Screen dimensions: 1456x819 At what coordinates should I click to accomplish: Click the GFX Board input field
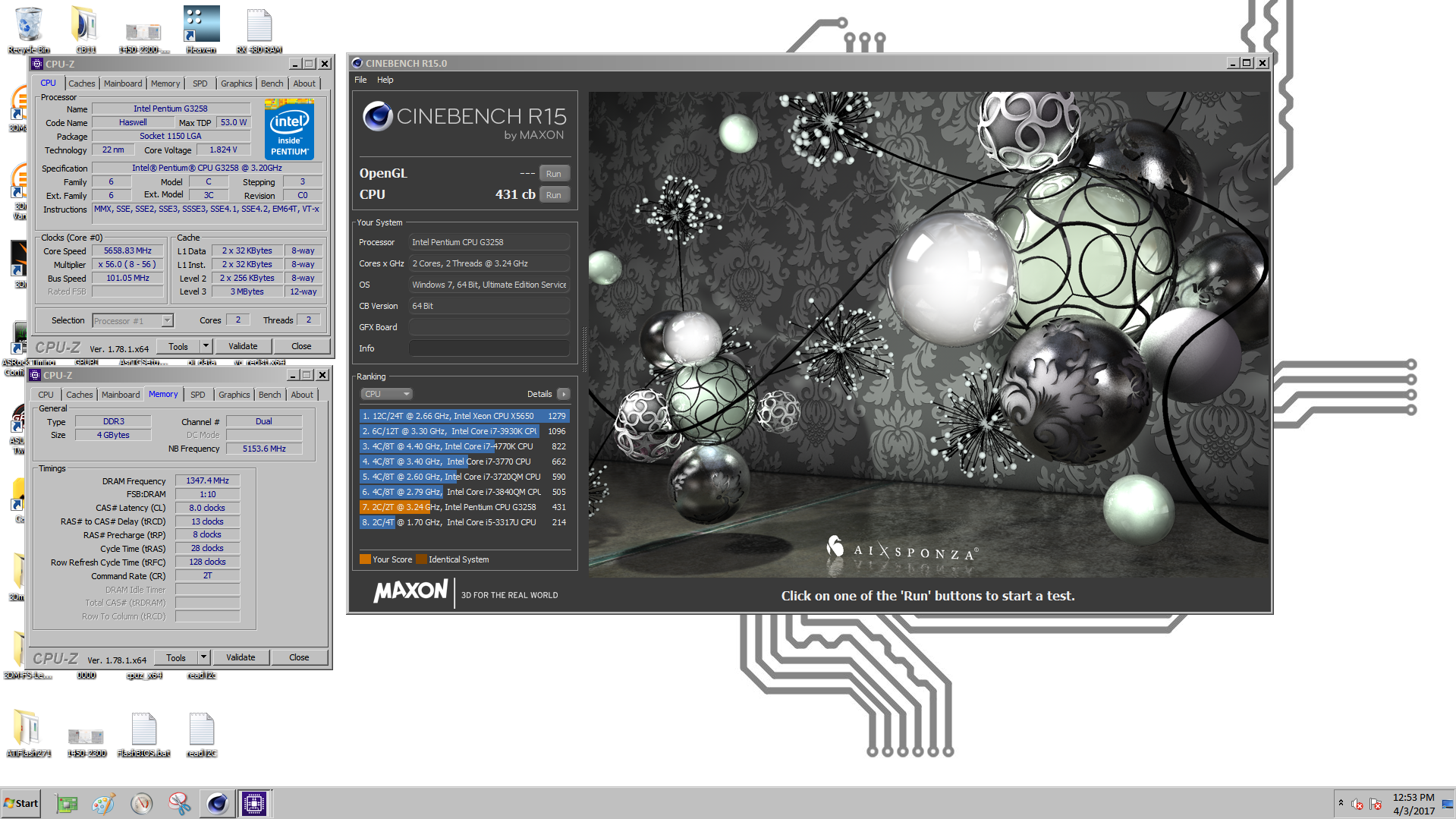coord(489,327)
